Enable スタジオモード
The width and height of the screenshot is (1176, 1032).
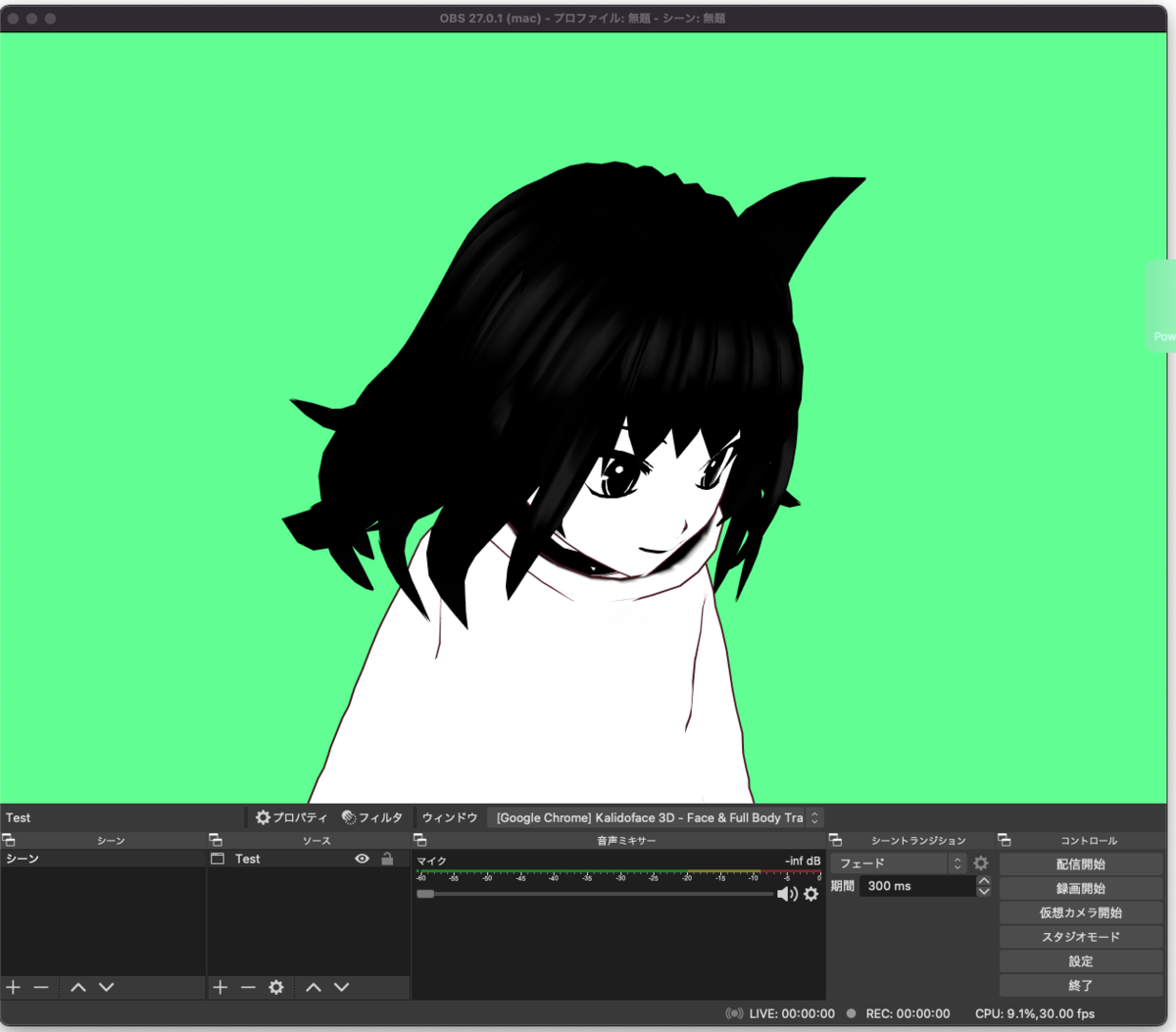click(x=1081, y=937)
